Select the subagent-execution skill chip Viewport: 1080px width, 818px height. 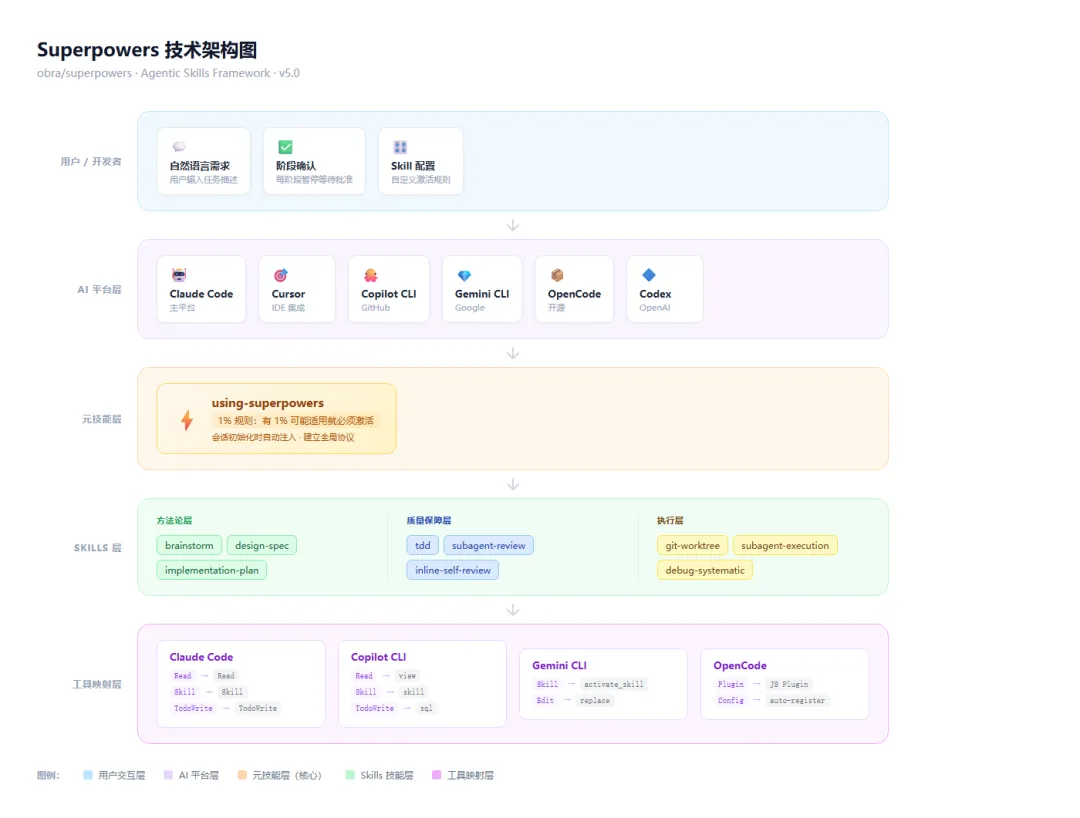point(785,545)
